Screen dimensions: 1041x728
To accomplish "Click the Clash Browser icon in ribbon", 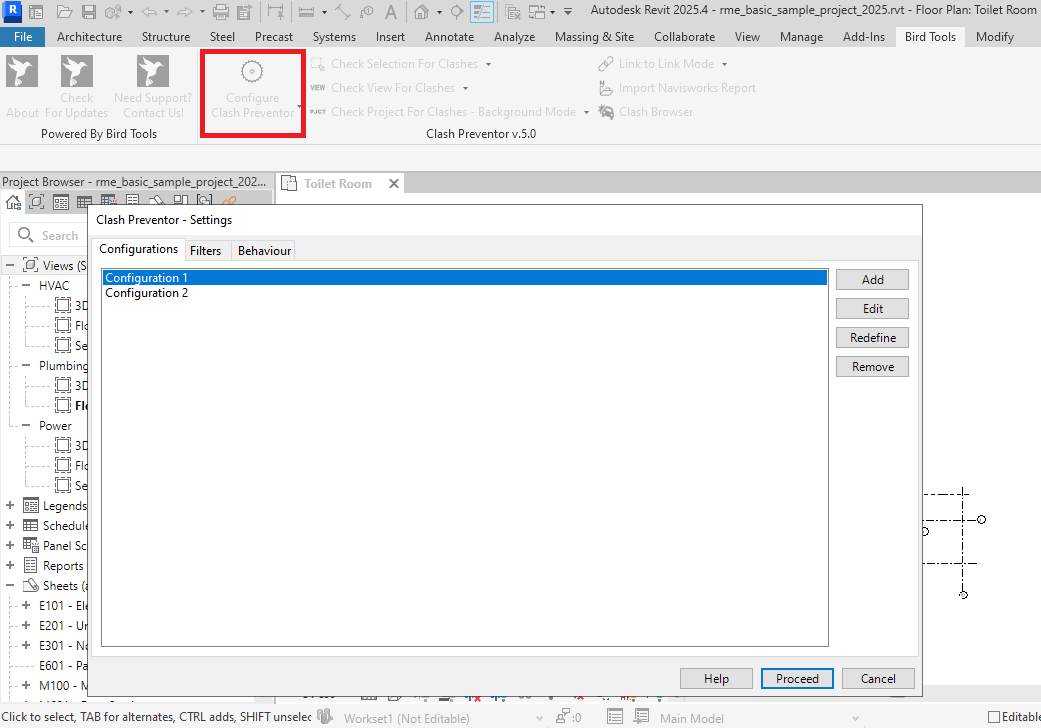I will coord(605,112).
